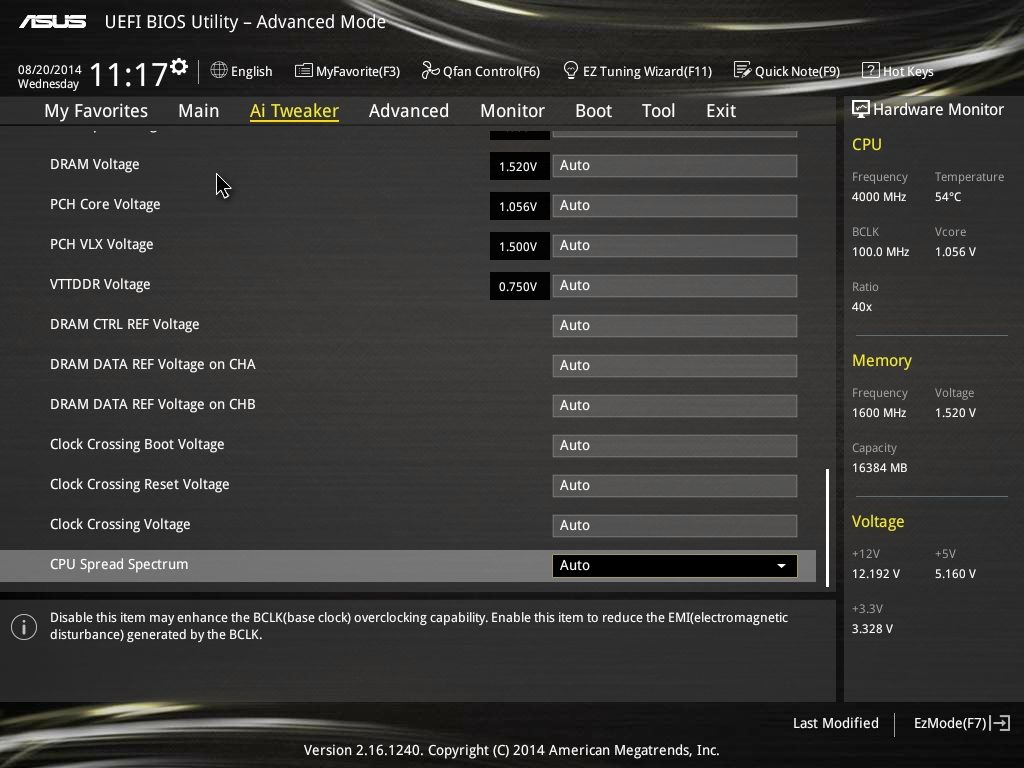Viewport: 1024px width, 768px height.
Task: Click the CPU temperature 54°C value
Action: click(x=948, y=197)
